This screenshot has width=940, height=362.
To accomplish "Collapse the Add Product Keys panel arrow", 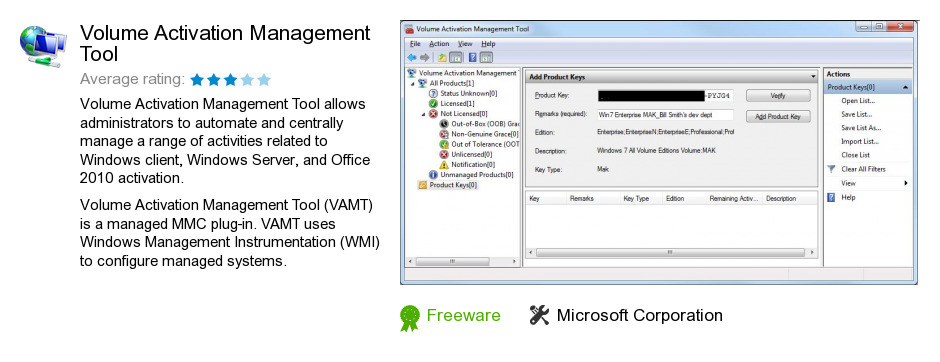I will click(x=813, y=77).
